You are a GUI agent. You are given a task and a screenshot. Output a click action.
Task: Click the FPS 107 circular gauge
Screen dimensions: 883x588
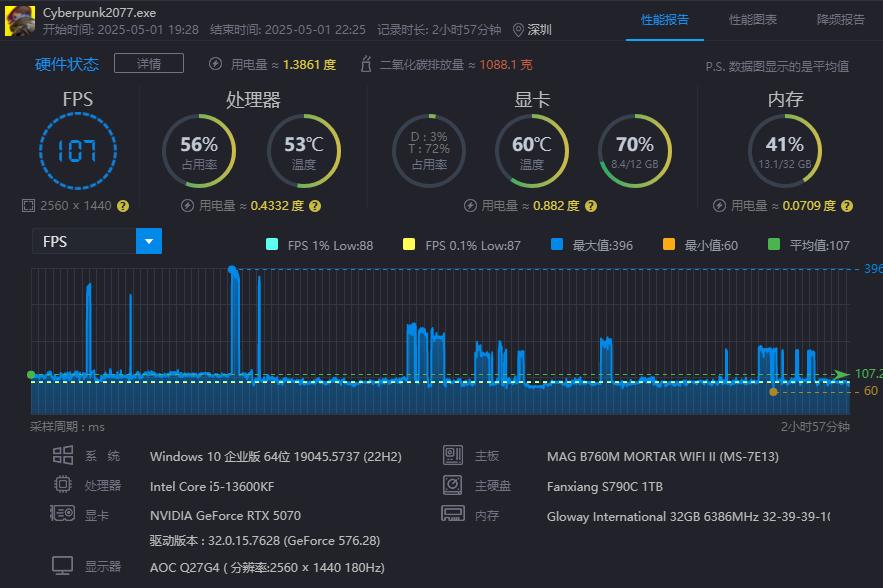point(78,151)
